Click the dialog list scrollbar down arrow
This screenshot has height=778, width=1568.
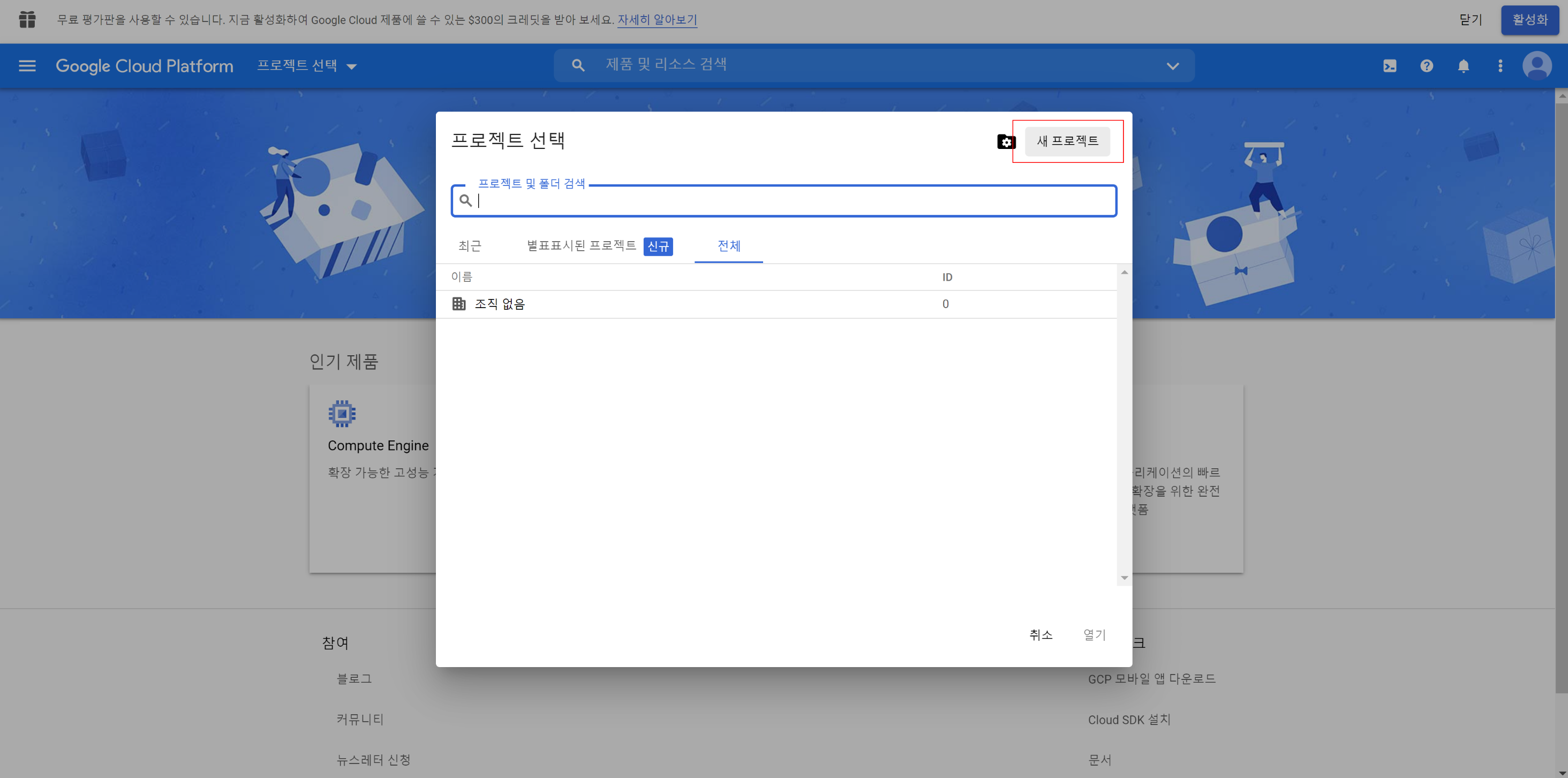coord(1124,578)
